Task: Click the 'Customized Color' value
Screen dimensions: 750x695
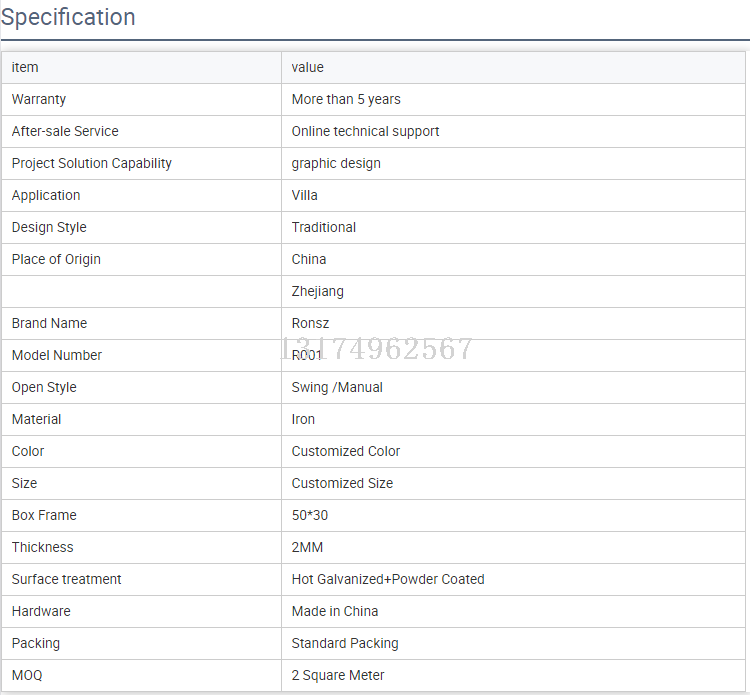Action: click(346, 451)
